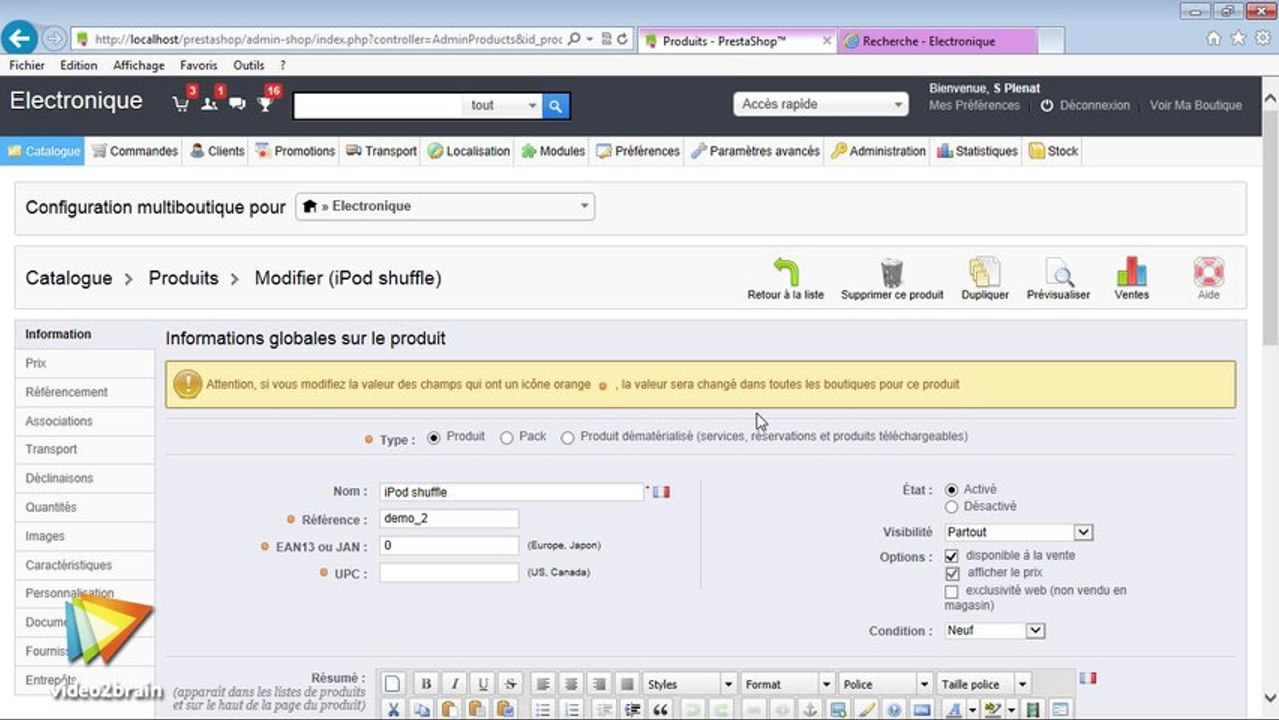
Task: Toggle italic in the Résumé editor
Action: click(454, 684)
